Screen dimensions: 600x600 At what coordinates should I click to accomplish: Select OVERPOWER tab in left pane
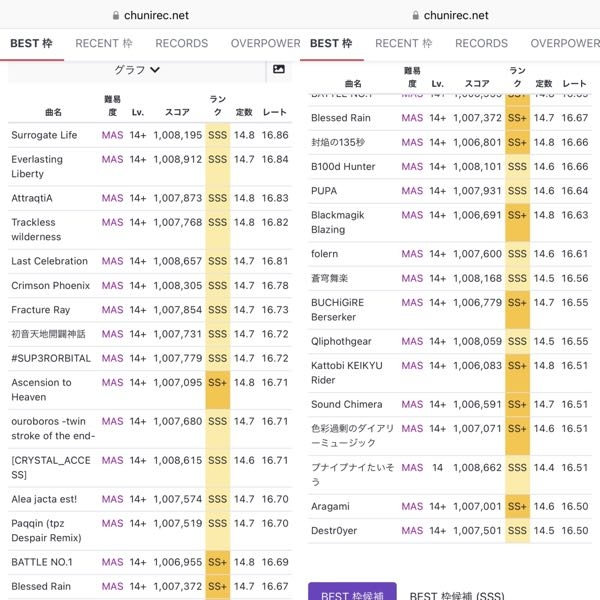coord(265,44)
